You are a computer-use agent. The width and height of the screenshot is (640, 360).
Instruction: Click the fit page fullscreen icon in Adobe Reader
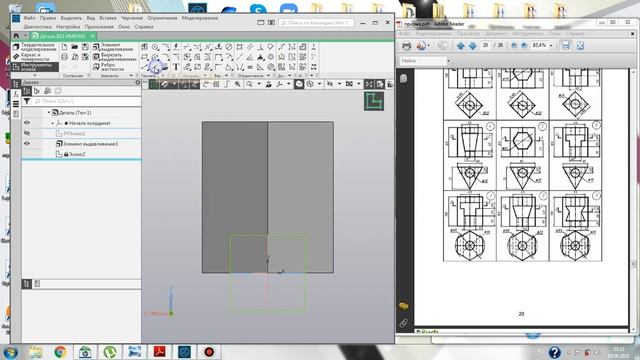pos(580,46)
